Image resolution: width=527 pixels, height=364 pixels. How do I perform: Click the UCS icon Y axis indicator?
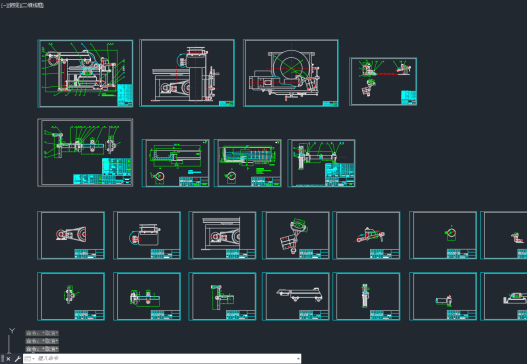coord(12,331)
